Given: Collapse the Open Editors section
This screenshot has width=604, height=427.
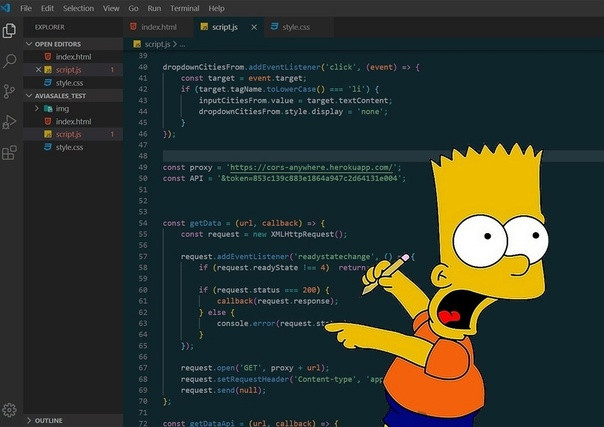Looking at the screenshot, I should (29, 44).
